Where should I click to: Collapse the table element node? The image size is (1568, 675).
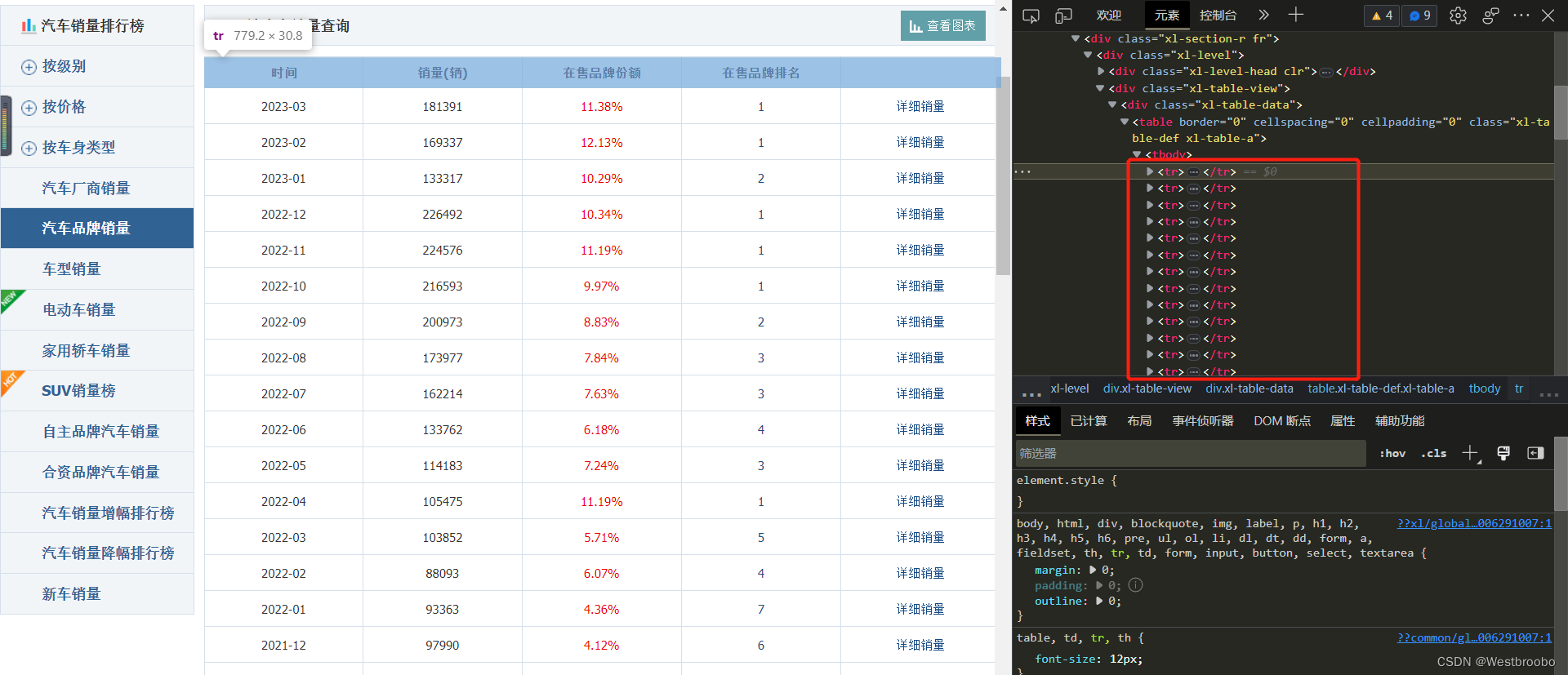(x=1125, y=122)
